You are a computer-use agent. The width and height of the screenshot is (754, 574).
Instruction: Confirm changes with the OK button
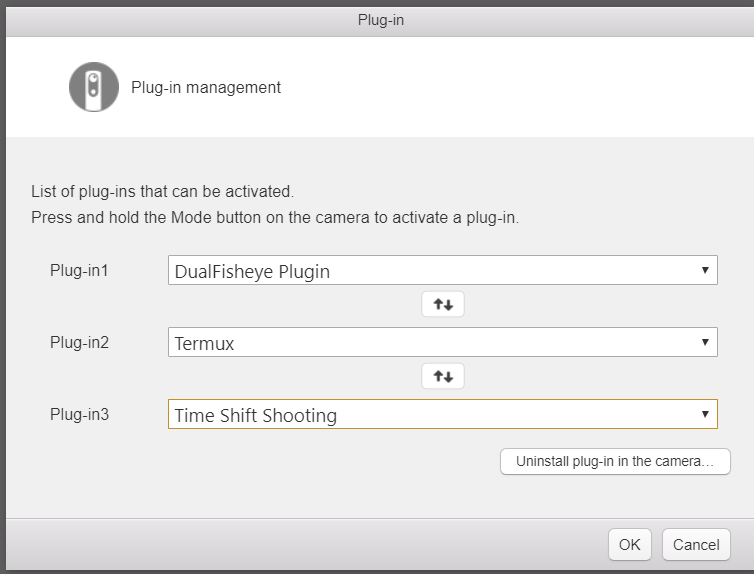[629, 545]
